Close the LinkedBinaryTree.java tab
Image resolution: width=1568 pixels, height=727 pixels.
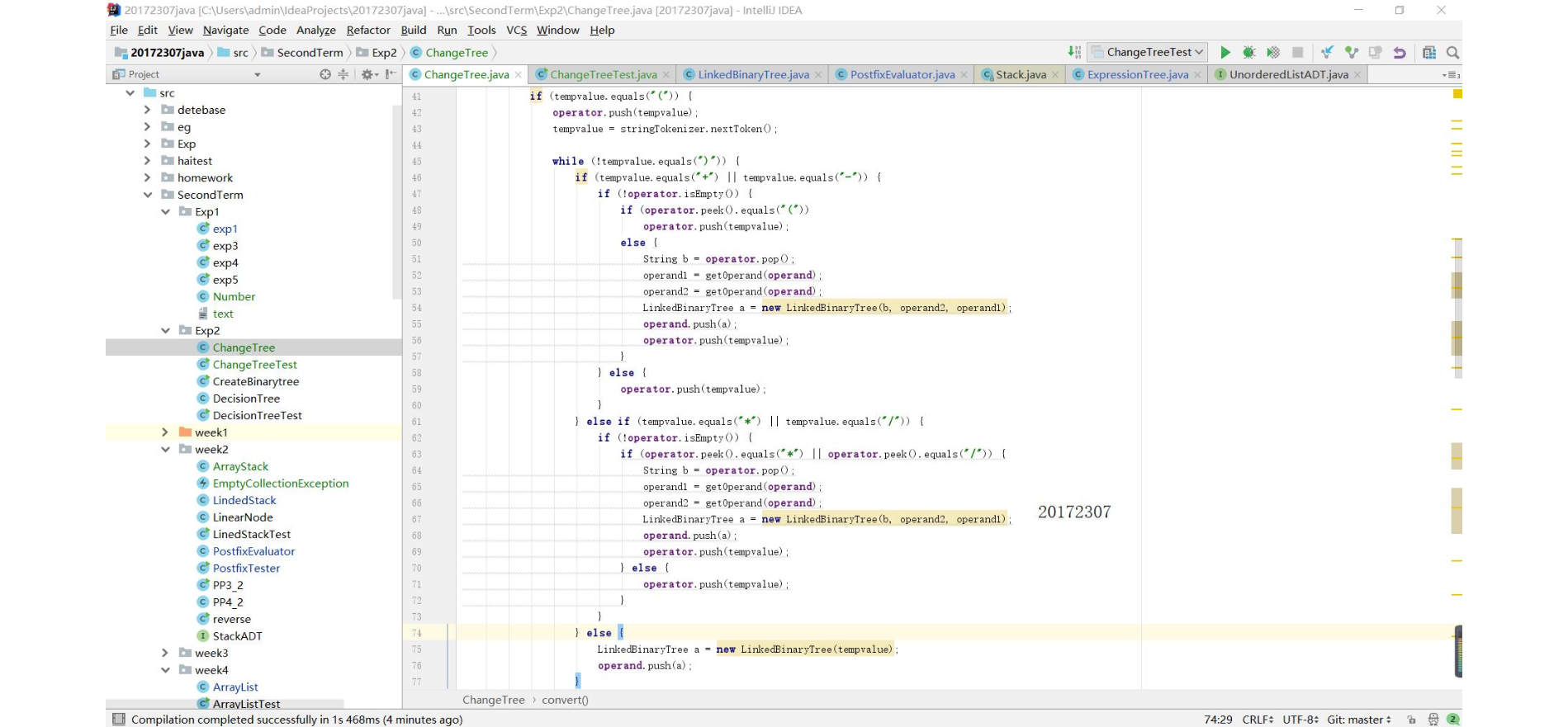[818, 74]
